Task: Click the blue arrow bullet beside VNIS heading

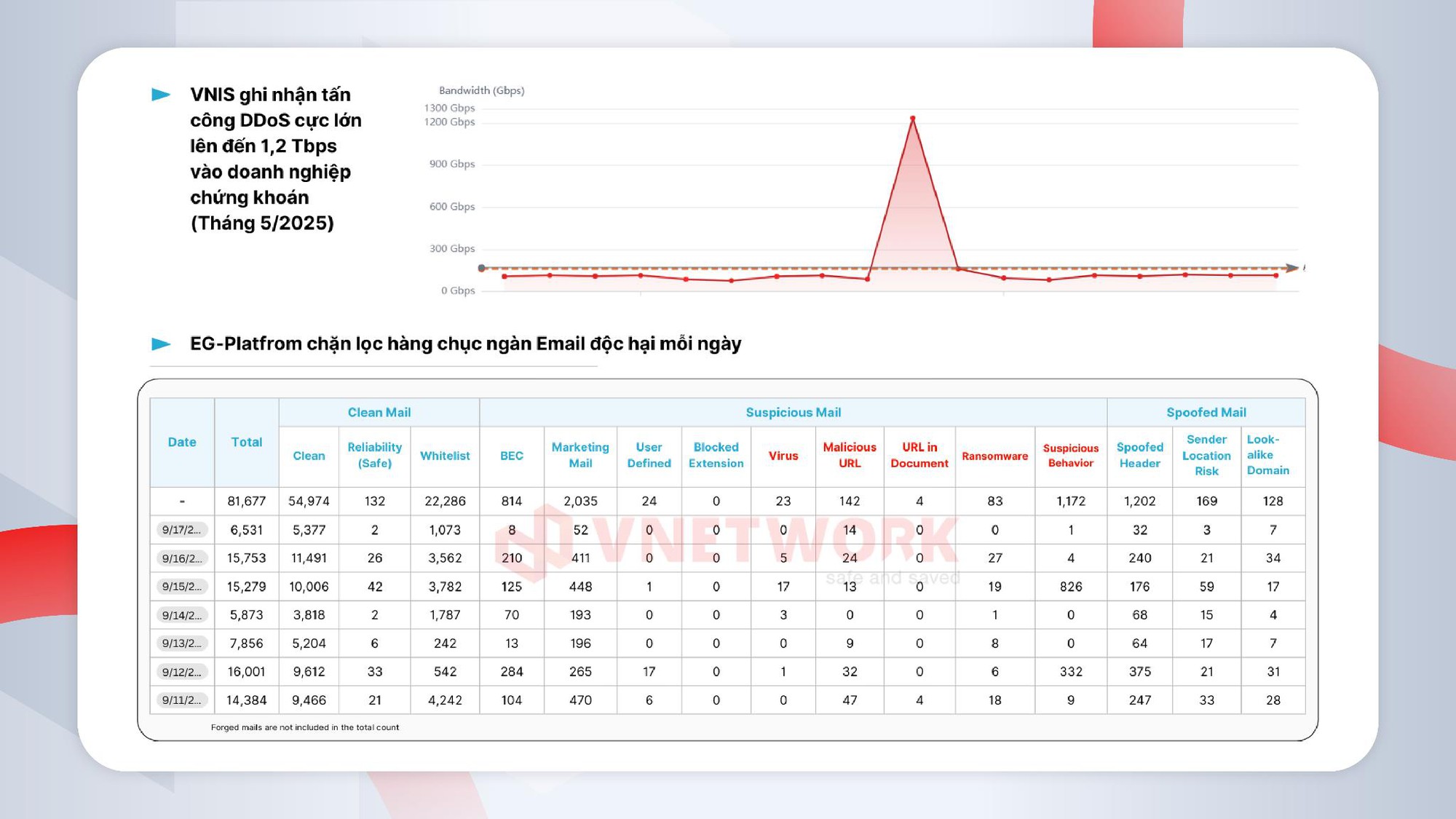Action: (161, 95)
